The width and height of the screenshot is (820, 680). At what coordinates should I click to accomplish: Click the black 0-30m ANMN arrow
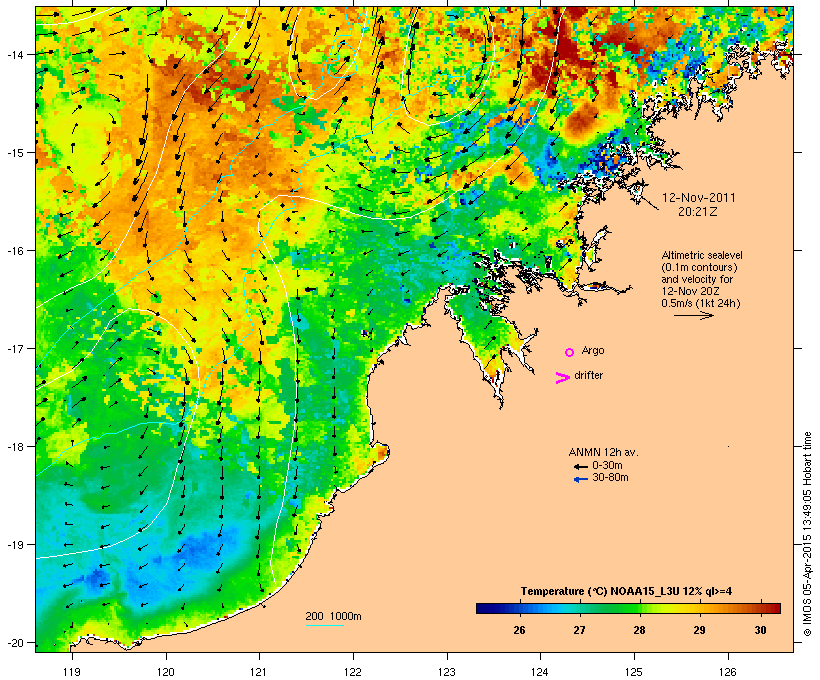(580, 466)
